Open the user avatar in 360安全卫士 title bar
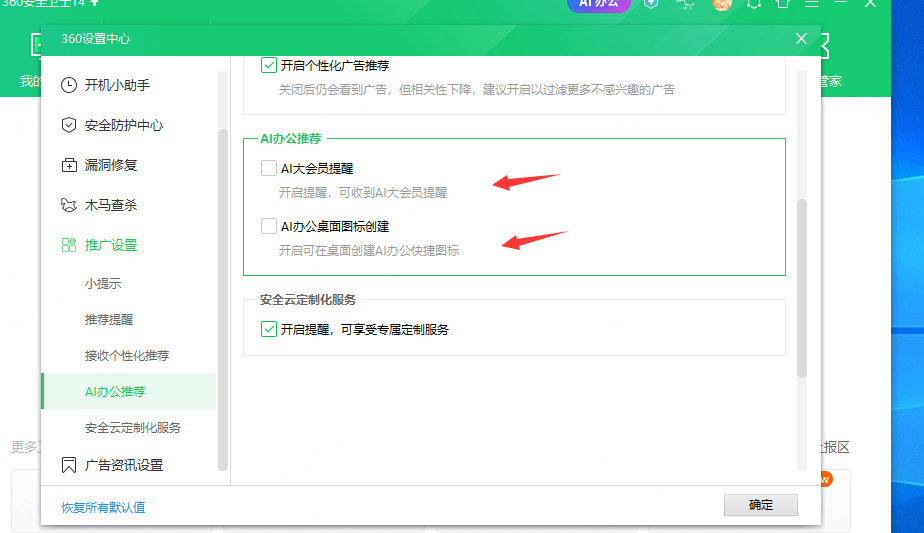The height and width of the screenshot is (533, 924). pos(722,4)
